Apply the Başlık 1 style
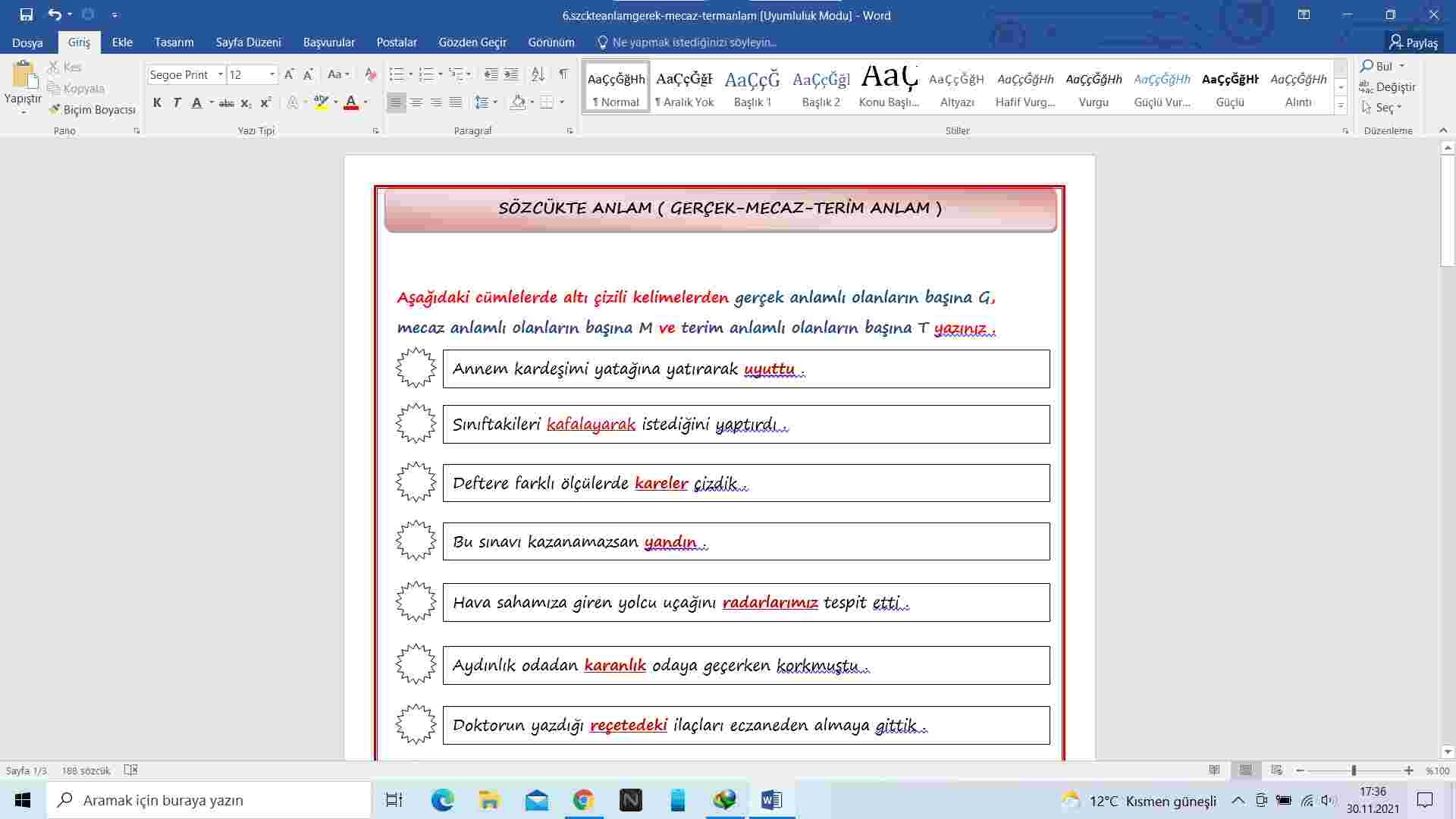The image size is (1456, 819). point(752,87)
